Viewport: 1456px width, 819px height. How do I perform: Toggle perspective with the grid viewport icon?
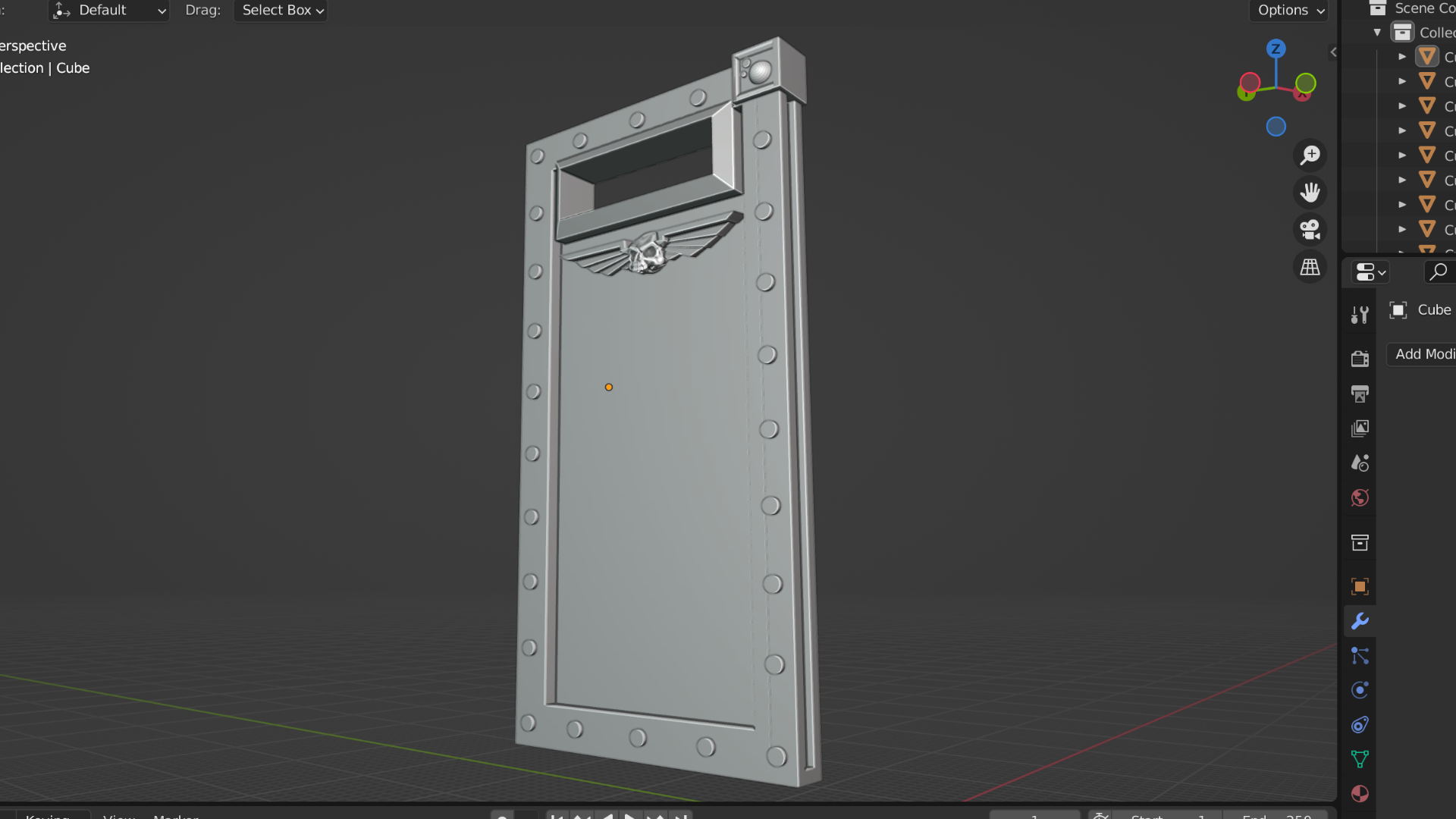click(1310, 266)
